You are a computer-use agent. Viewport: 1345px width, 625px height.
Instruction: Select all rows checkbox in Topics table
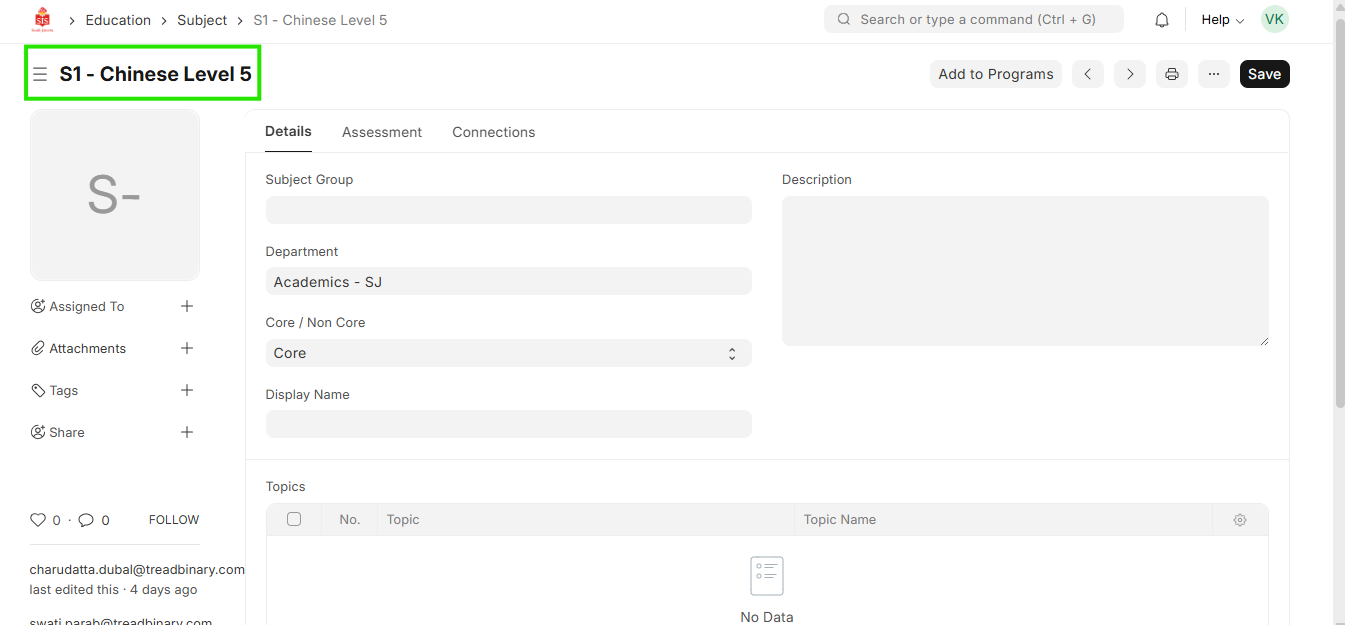click(x=294, y=519)
